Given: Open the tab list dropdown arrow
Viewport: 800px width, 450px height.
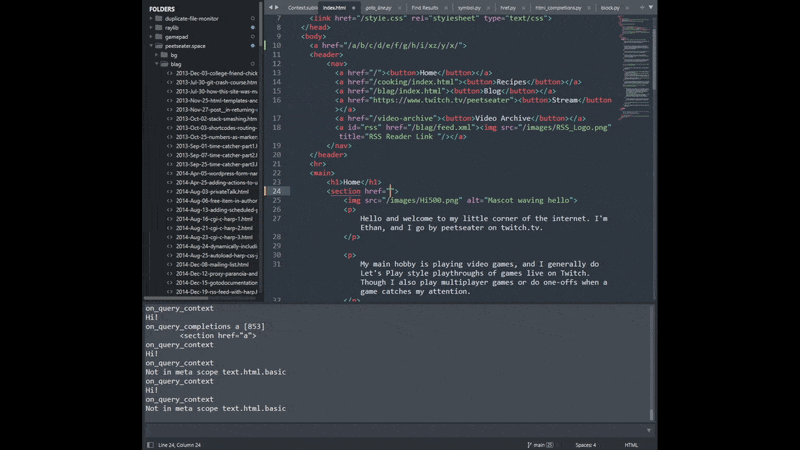Looking at the screenshot, I should pyautogui.click(x=651, y=8).
